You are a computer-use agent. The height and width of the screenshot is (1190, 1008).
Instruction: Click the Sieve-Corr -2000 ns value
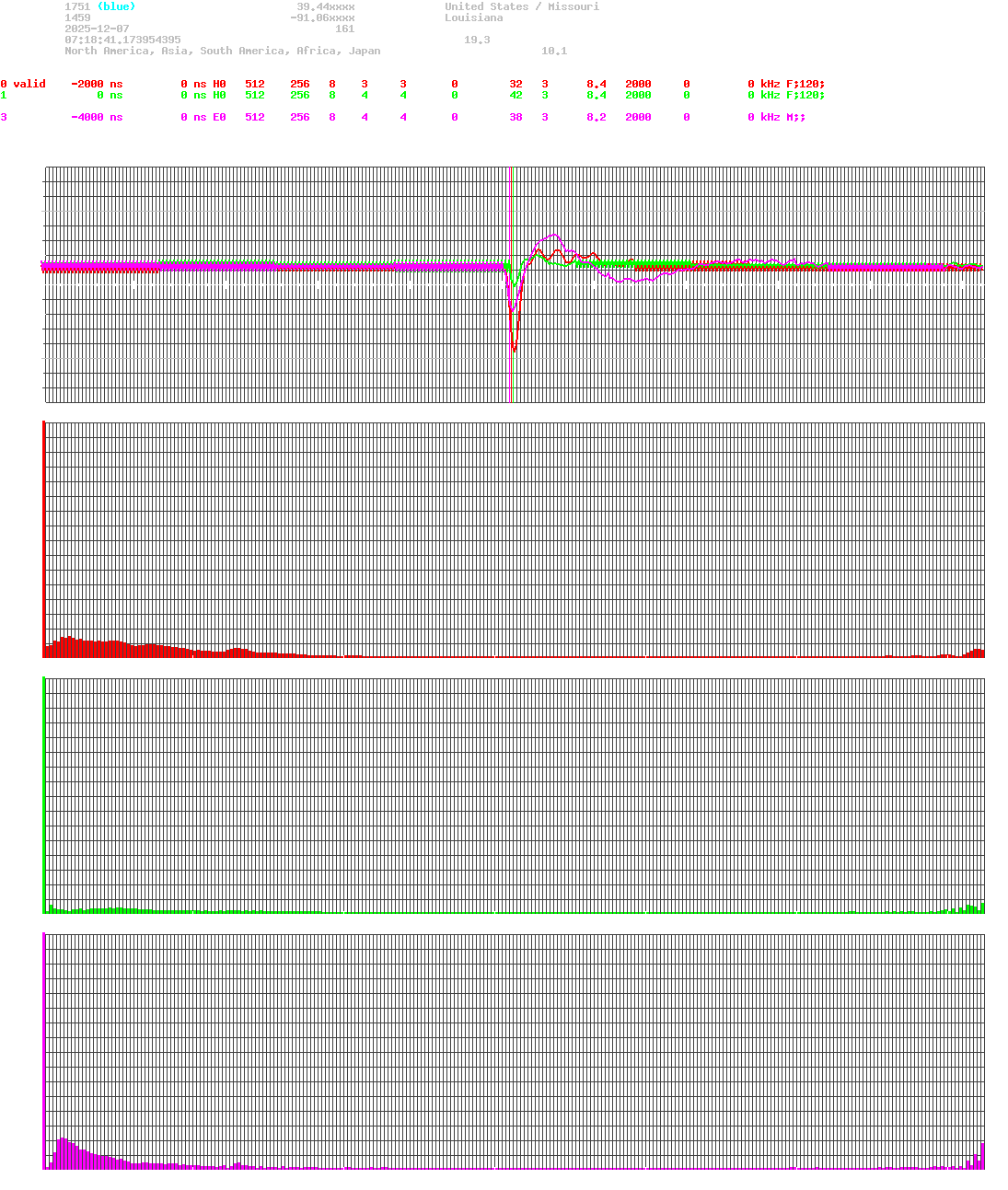click(x=96, y=84)
